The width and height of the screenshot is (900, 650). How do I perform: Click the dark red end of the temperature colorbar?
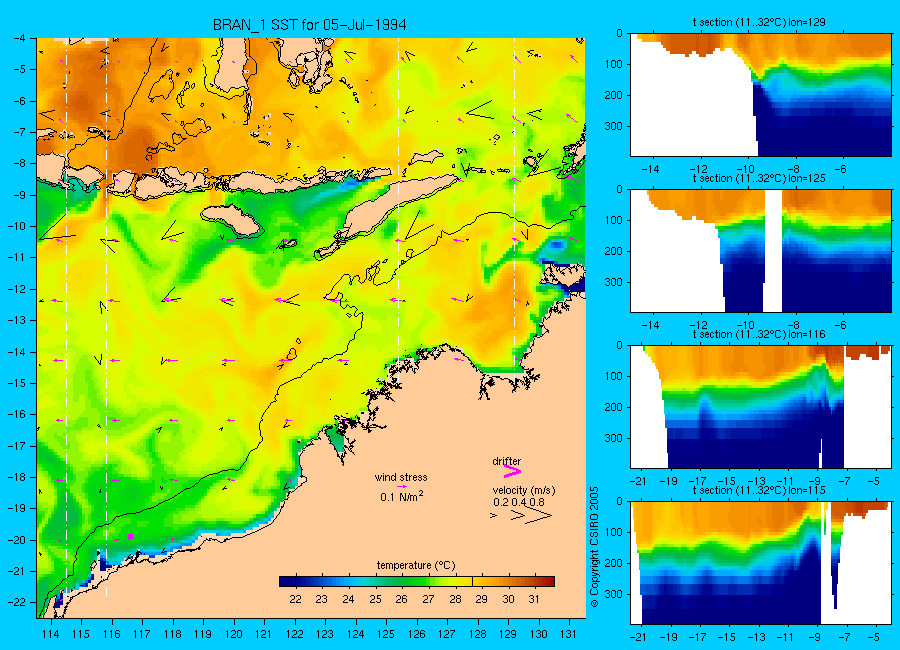coord(549,582)
